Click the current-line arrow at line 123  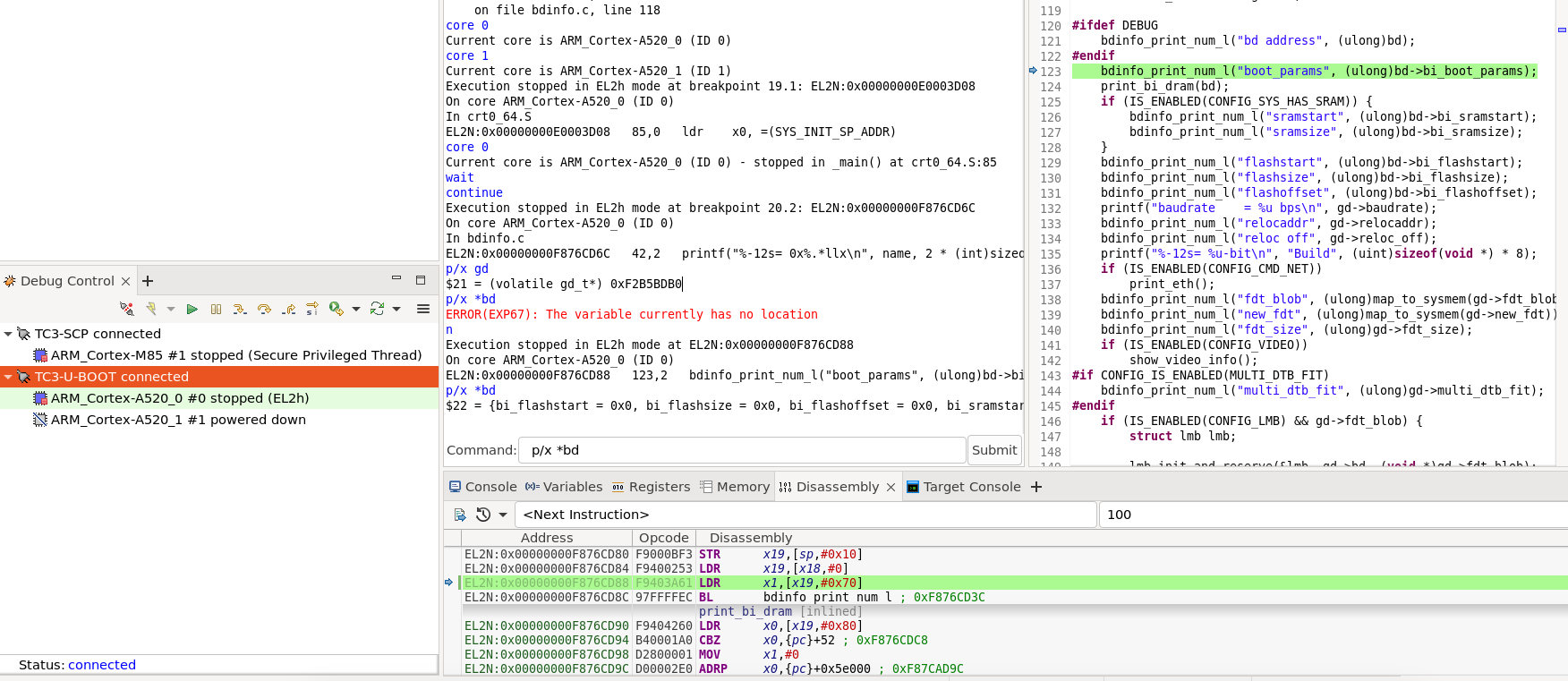click(x=1033, y=71)
